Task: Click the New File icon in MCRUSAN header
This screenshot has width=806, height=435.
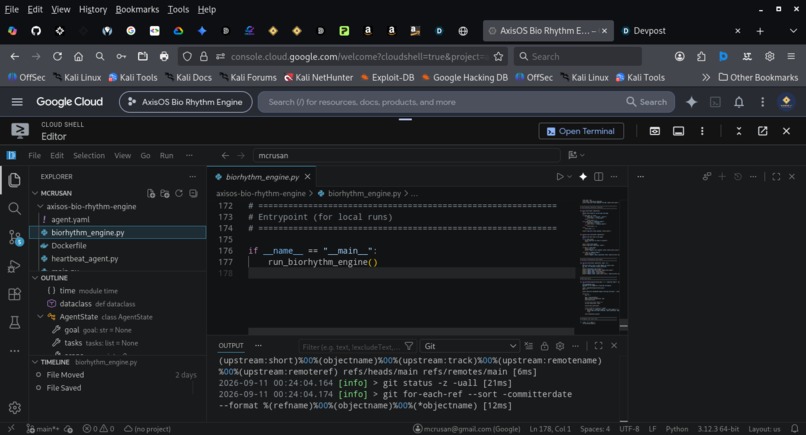Action: coord(151,193)
